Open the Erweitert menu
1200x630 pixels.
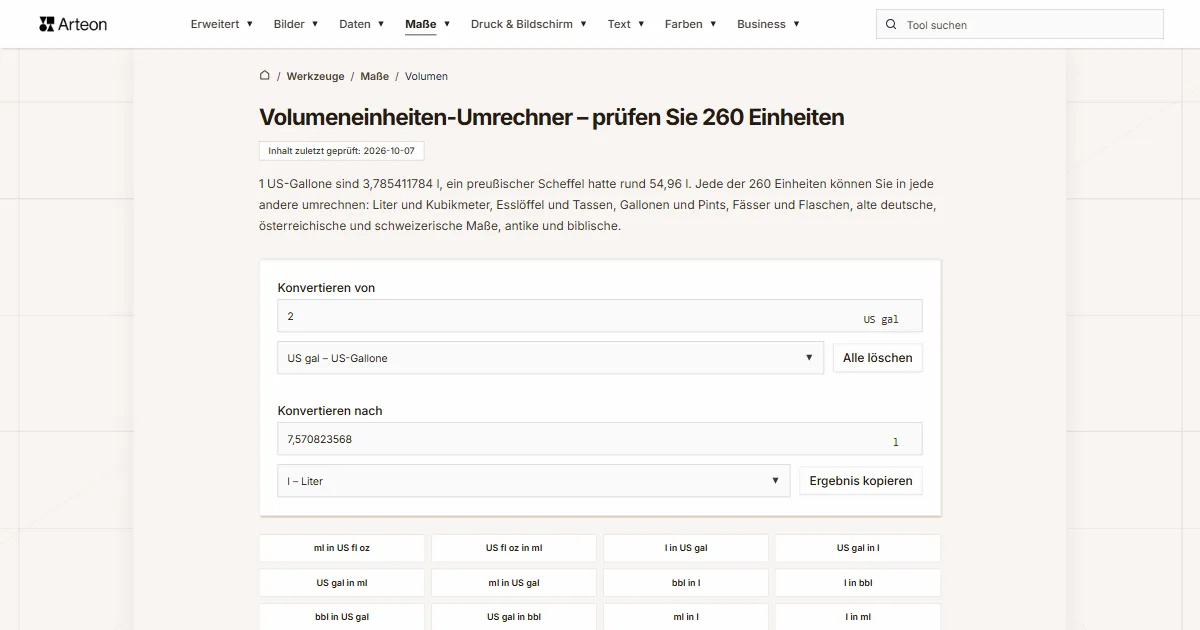[x=221, y=24]
